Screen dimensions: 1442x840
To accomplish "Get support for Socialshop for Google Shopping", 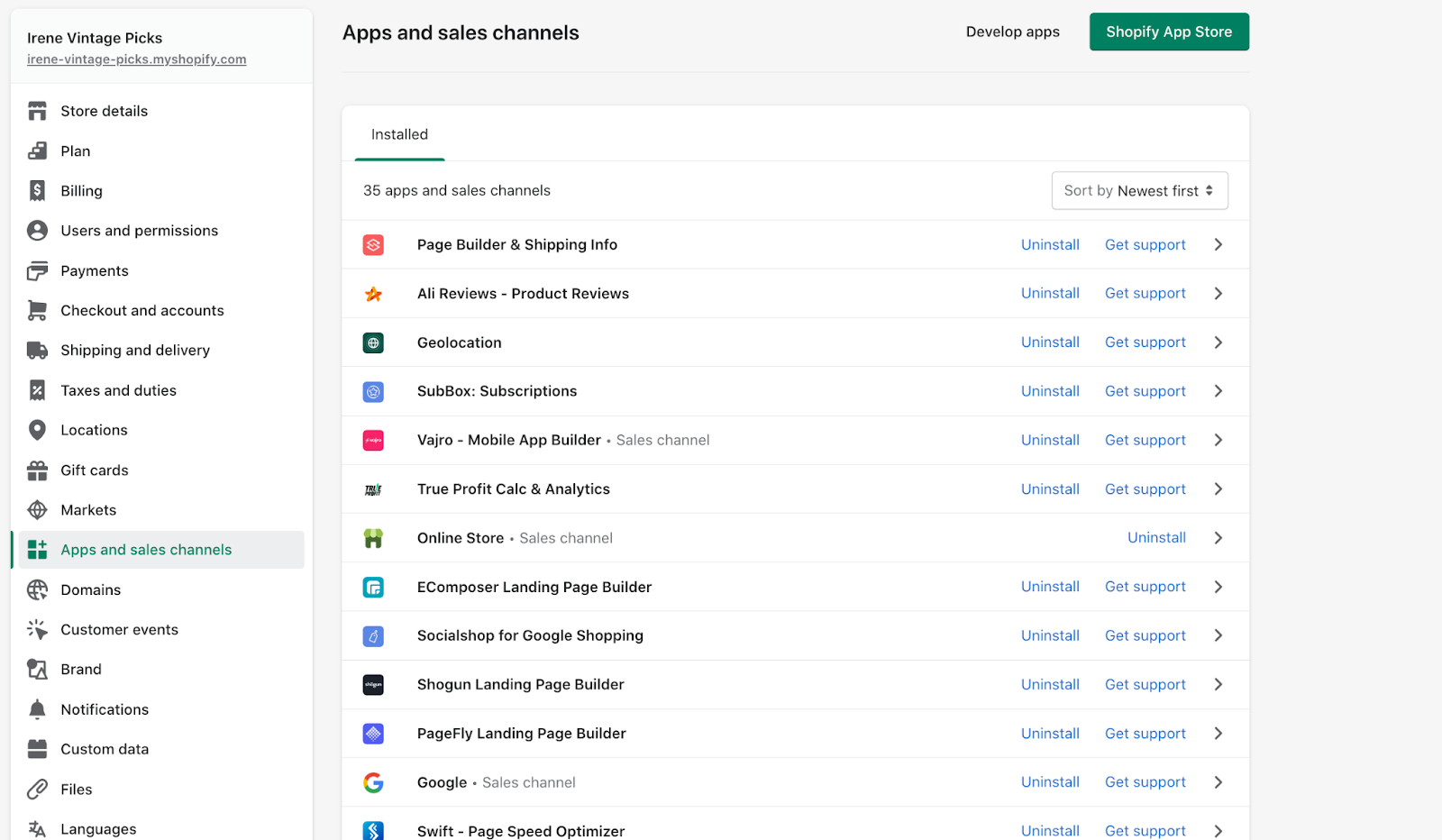I will 1145,635.
